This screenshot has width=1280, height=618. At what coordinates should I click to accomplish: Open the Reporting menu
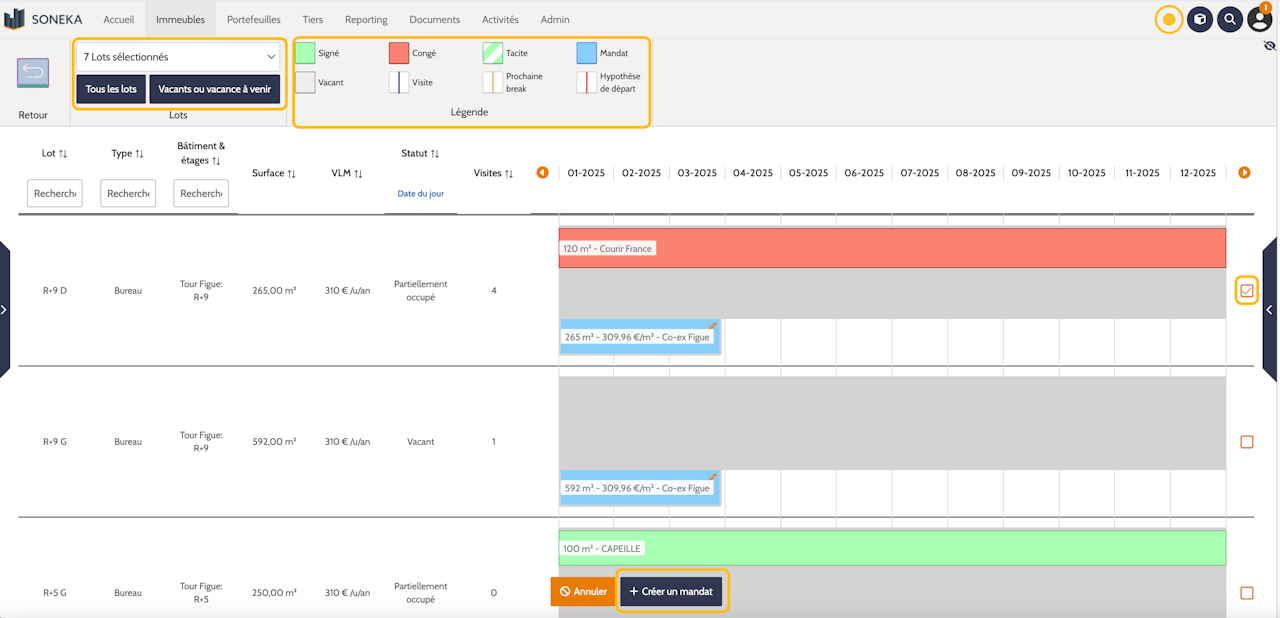click(366, 19)
